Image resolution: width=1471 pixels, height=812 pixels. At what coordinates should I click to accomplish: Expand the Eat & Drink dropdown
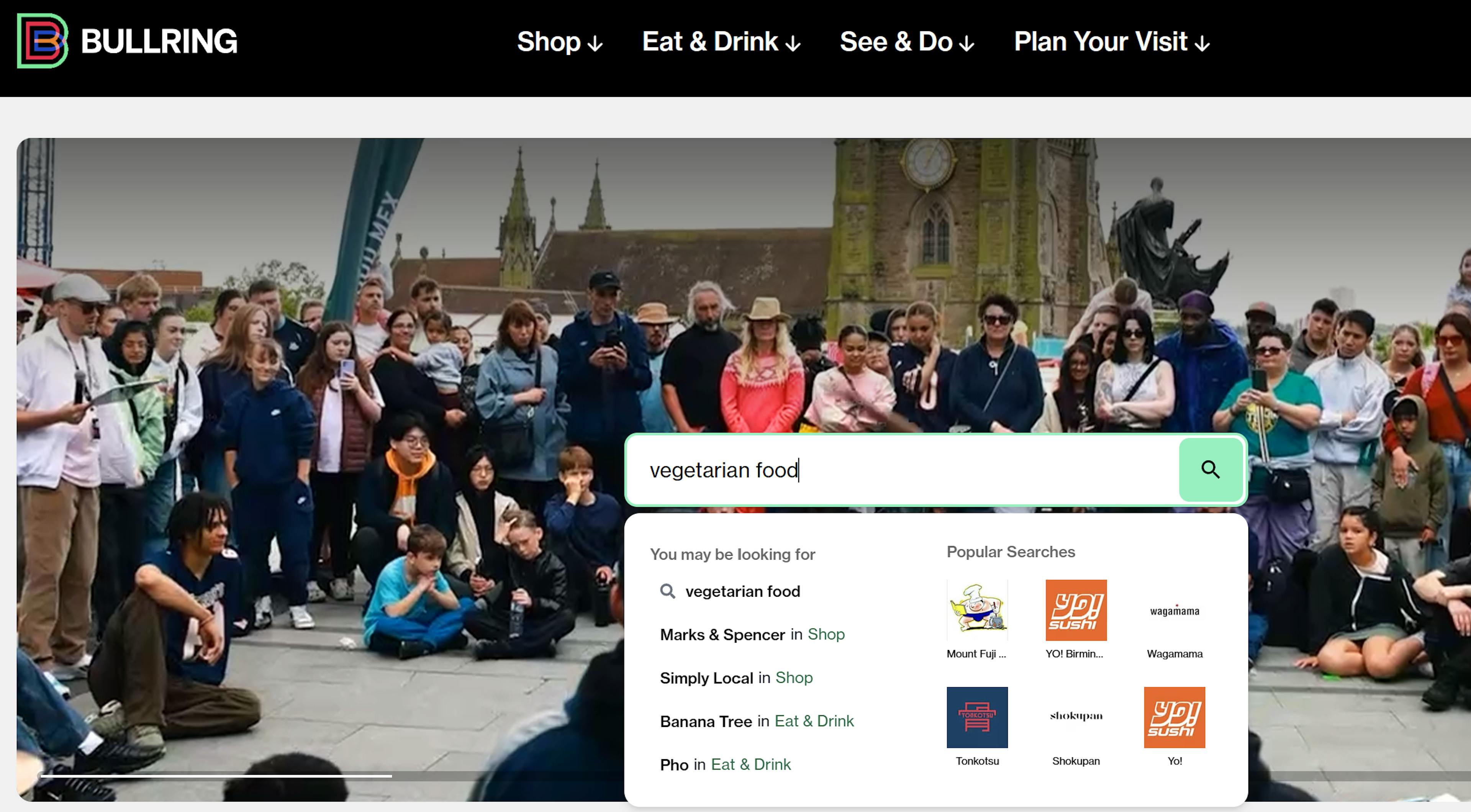pyautogui.click(x=721, y=42)
